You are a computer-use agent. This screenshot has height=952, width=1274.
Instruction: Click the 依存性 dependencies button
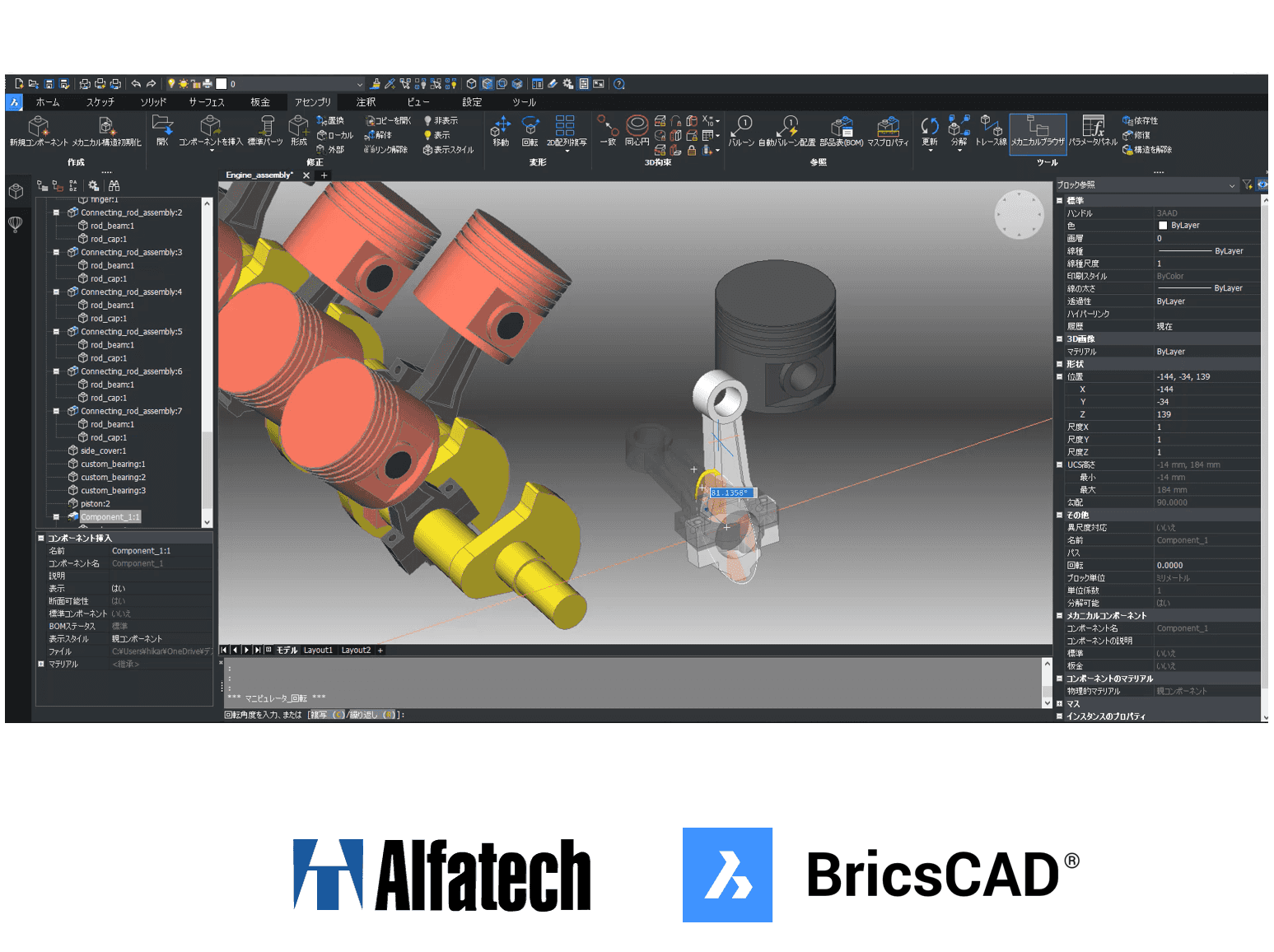1140,120
